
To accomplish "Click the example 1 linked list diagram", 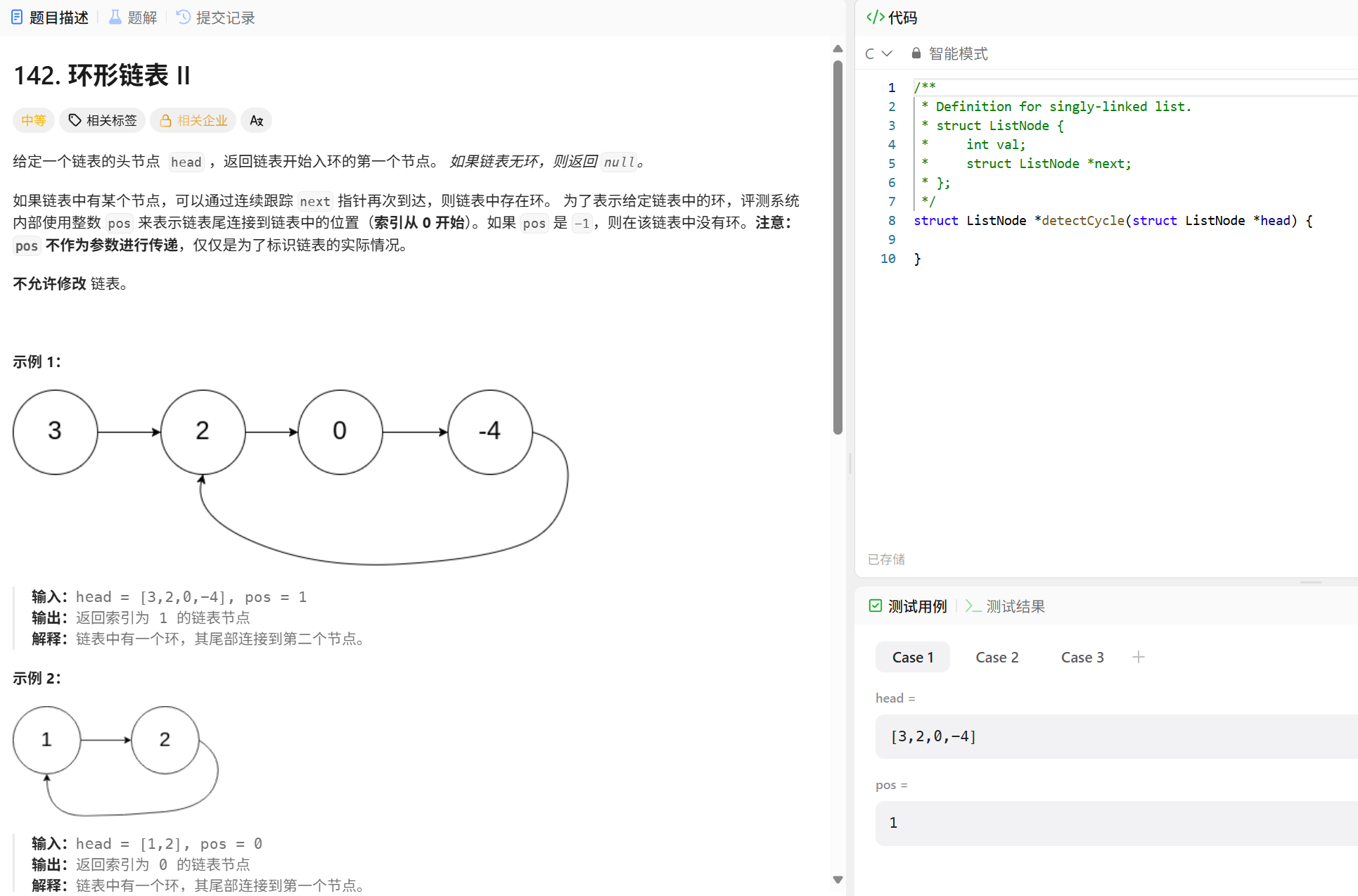I will (x=290, y=477).
